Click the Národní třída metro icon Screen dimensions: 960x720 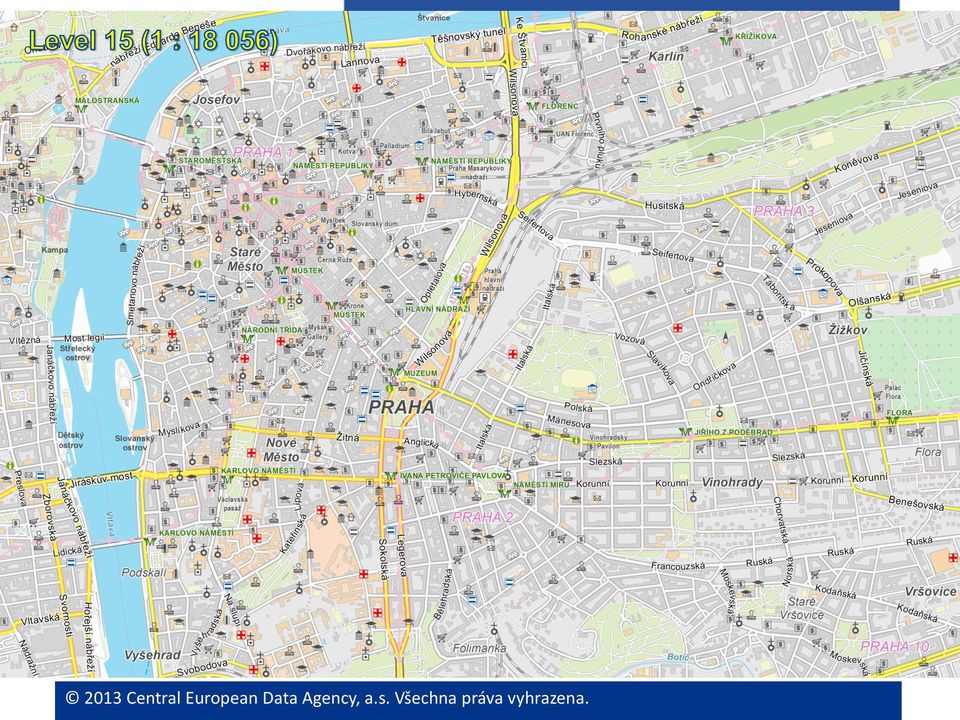pos(248,338)
